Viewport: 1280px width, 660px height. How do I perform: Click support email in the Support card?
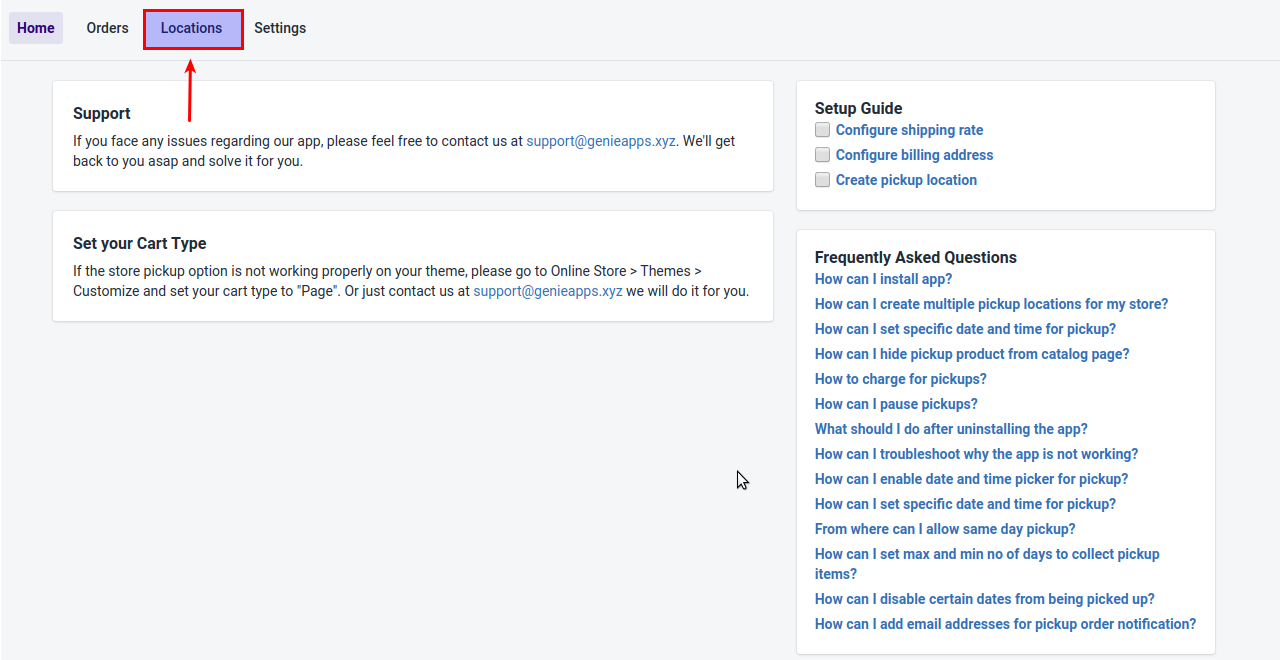coord(601,141)
